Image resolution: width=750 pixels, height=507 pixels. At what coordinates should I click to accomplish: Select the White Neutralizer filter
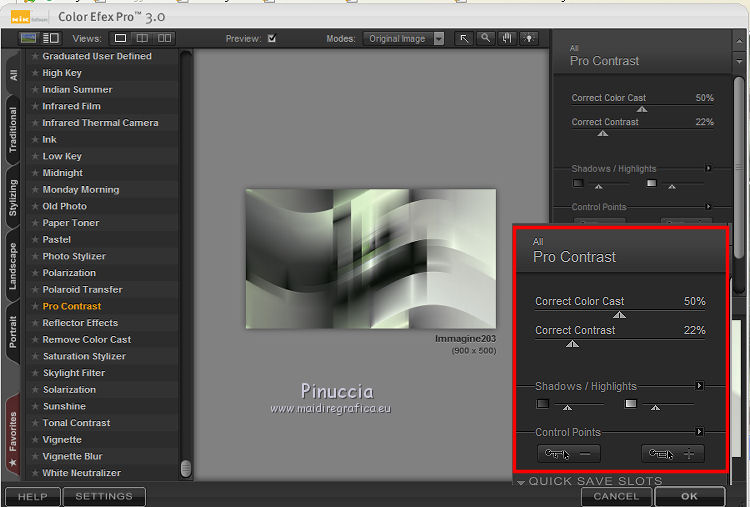point(81,473)
